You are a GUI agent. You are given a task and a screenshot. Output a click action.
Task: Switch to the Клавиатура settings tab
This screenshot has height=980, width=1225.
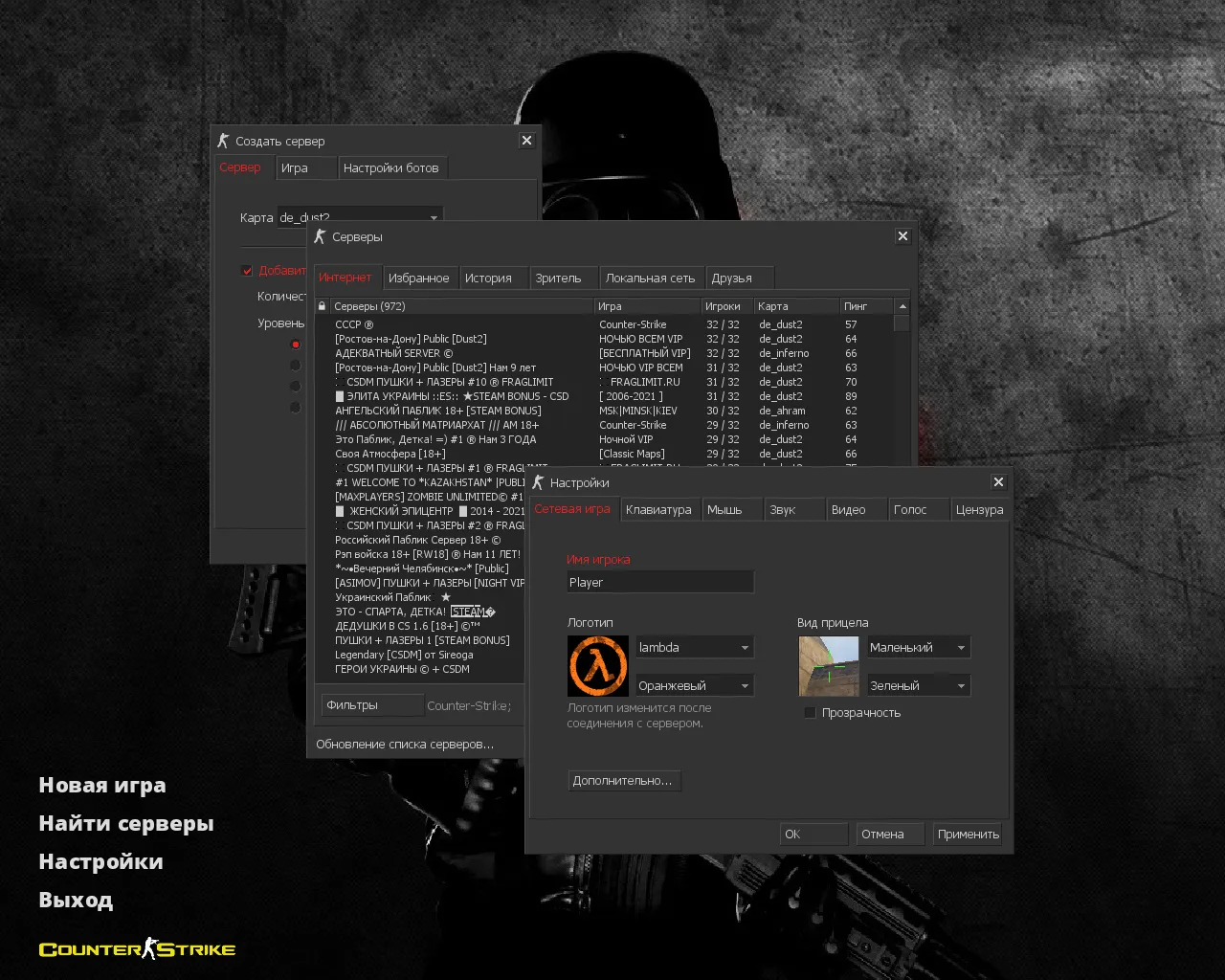pos(659,509)
